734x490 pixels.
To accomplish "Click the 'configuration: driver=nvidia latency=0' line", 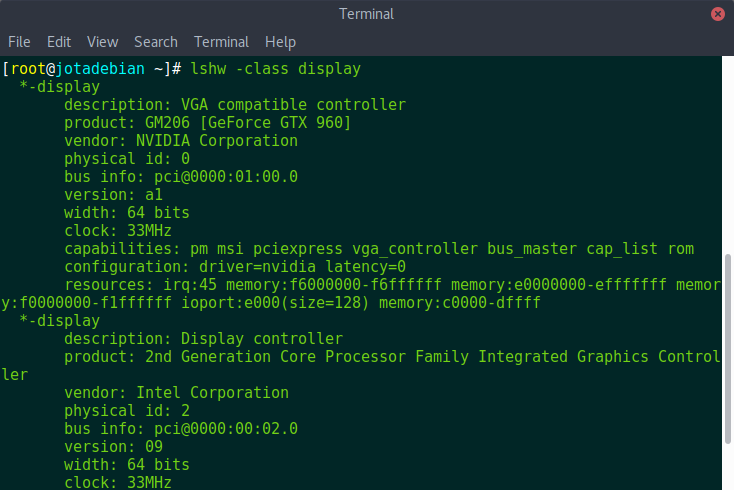I will click(235, 267).
